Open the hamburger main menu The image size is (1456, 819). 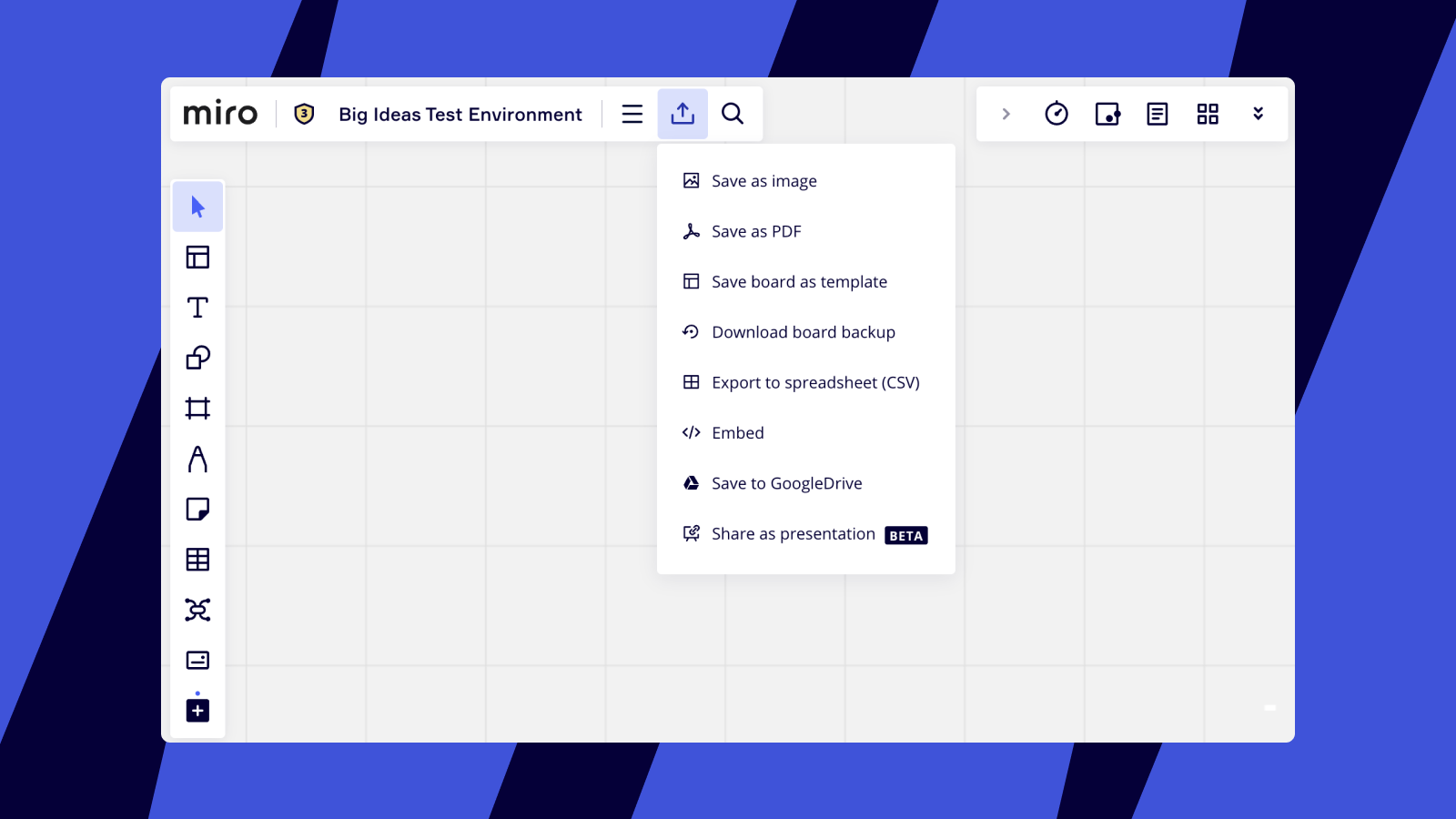[x=632, y=114]
